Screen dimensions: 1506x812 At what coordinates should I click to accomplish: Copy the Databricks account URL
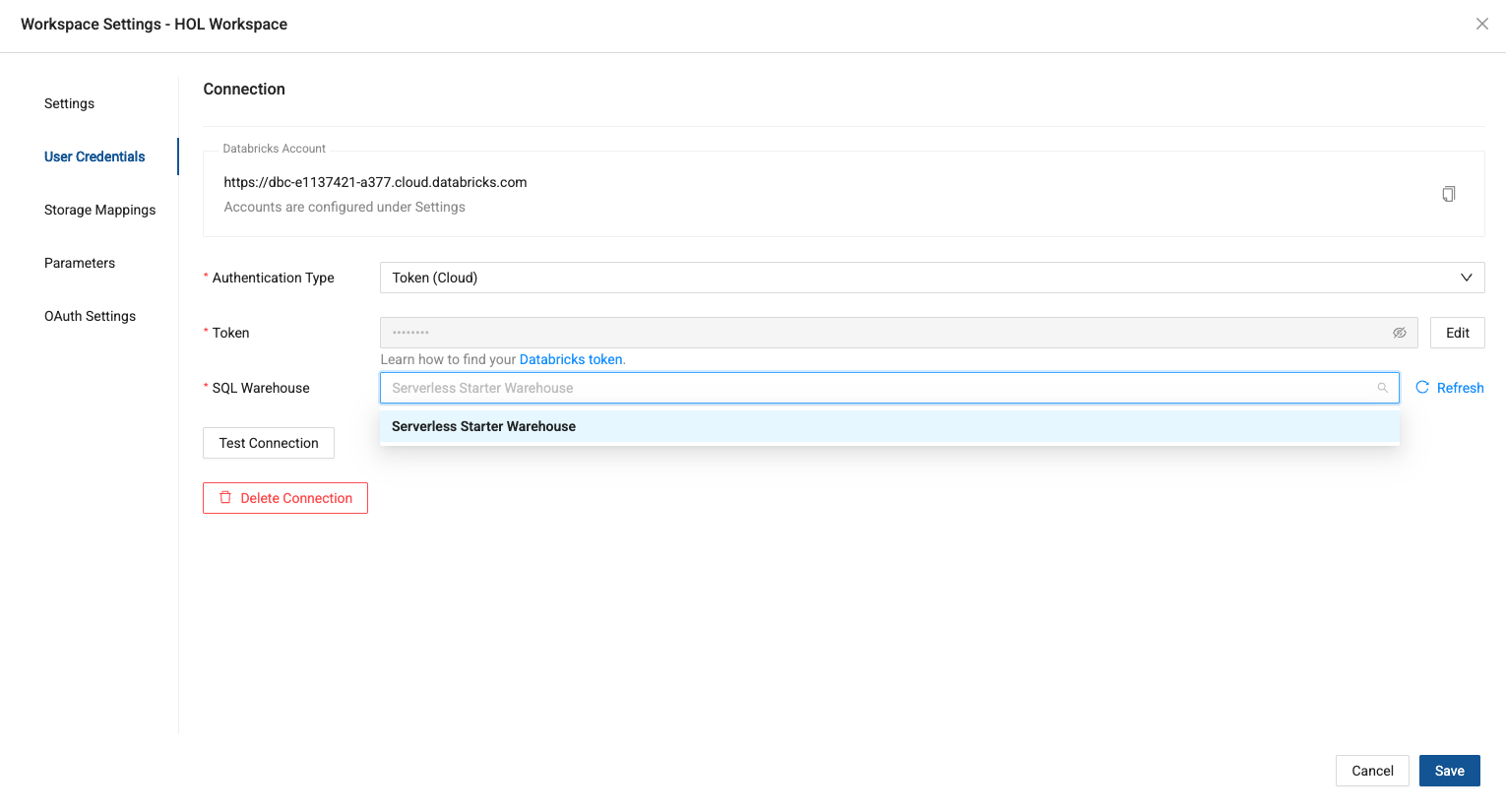click(x=1448, y=194)
